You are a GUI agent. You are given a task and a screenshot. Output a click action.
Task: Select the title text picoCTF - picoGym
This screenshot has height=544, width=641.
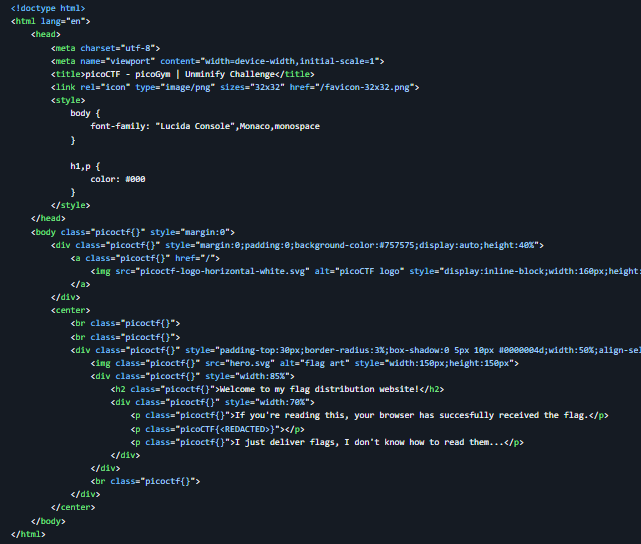[x=128, y=74]
